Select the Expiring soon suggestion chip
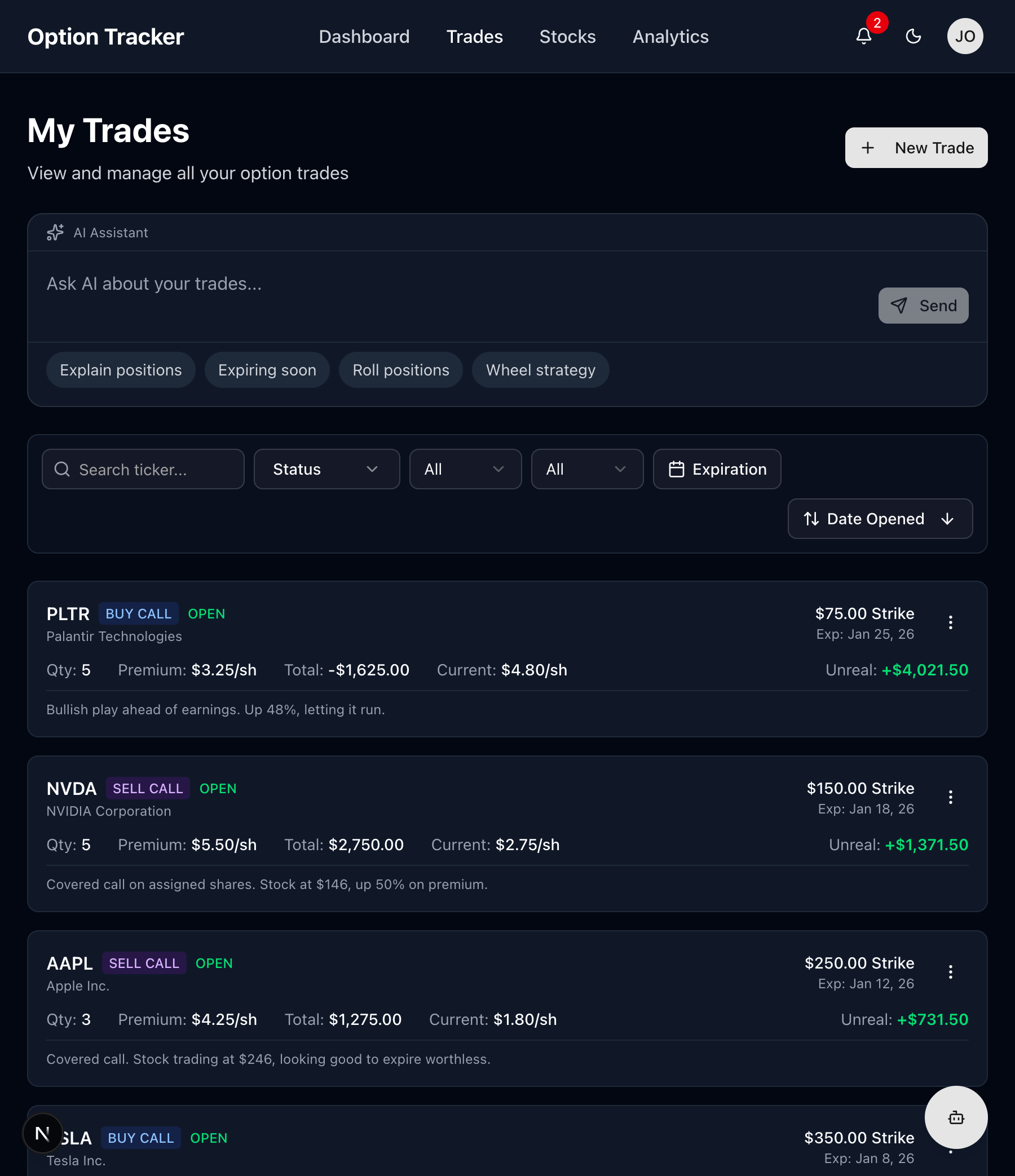 tap(267, 370)
